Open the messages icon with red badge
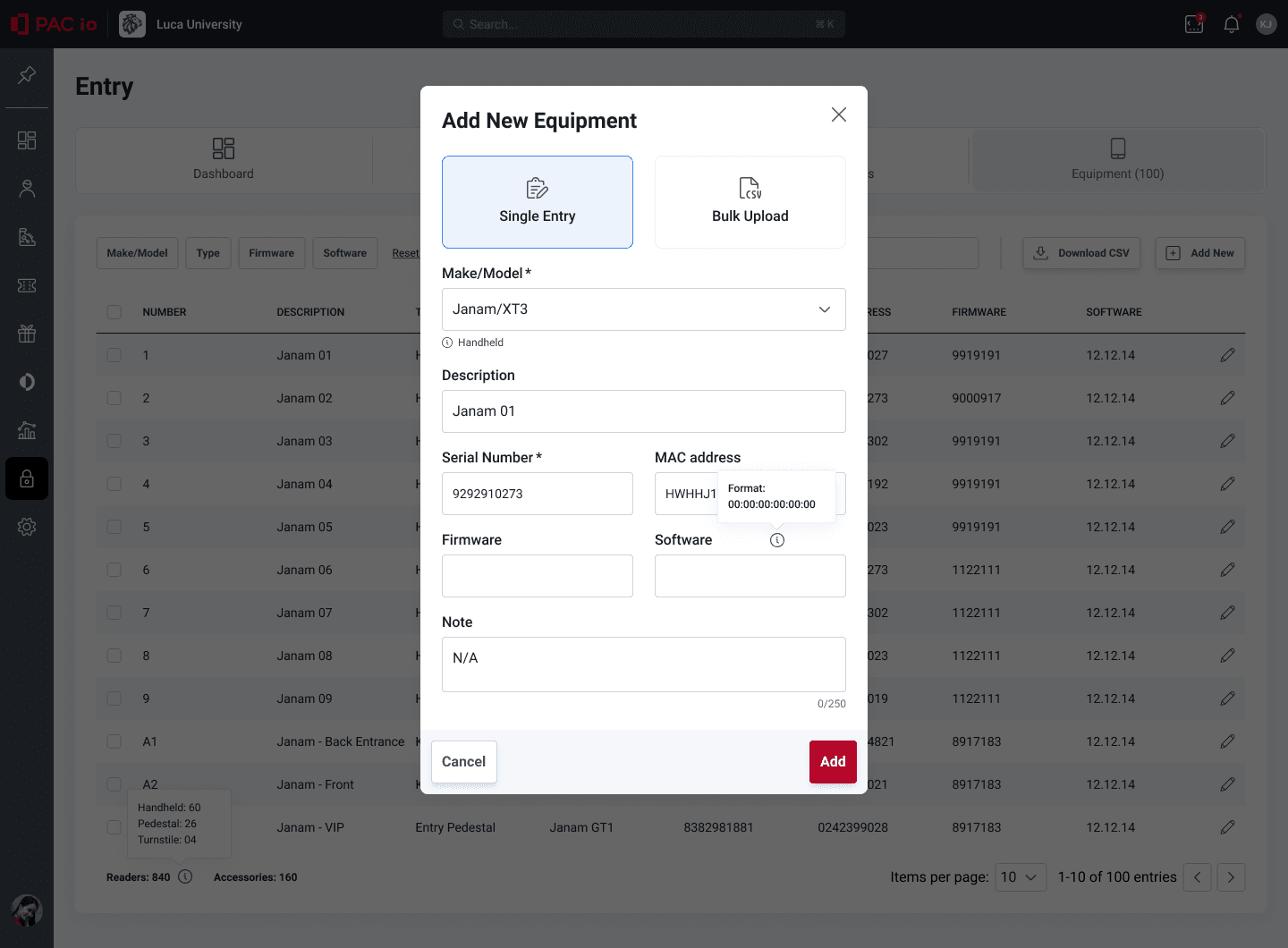This screenshot has width=1288, height=948. 1195,24
